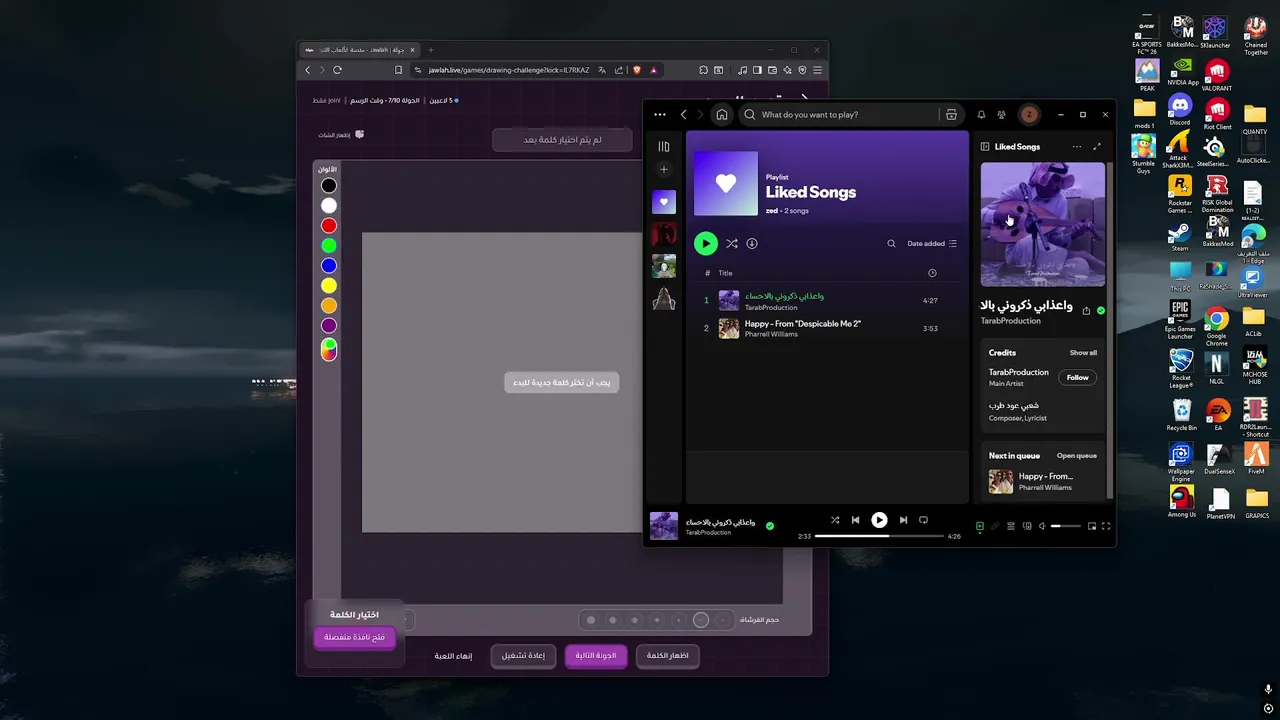This screenshot has width=1280, height=720.
Task: Open Spotify Friend Activity icon
Action: tap(1001, 114)
